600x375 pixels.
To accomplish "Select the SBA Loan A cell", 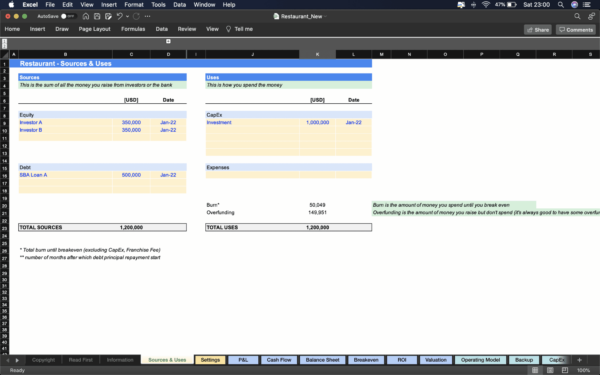I will 65,175.
